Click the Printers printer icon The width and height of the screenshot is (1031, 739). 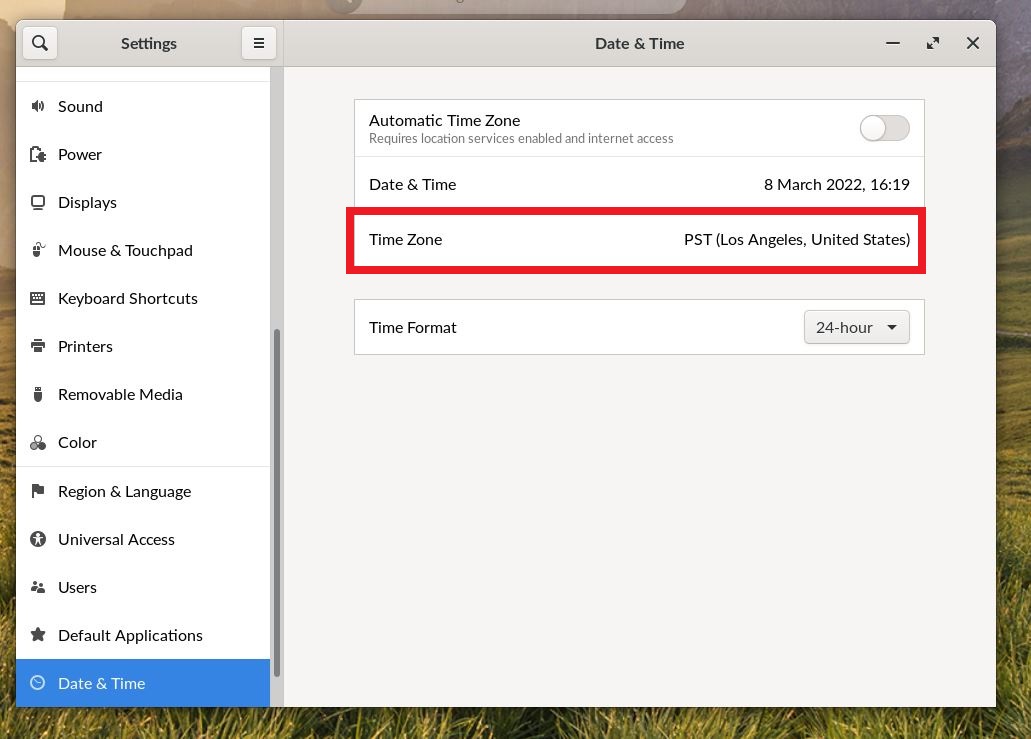pyautogui.click(x=38, y=346)
